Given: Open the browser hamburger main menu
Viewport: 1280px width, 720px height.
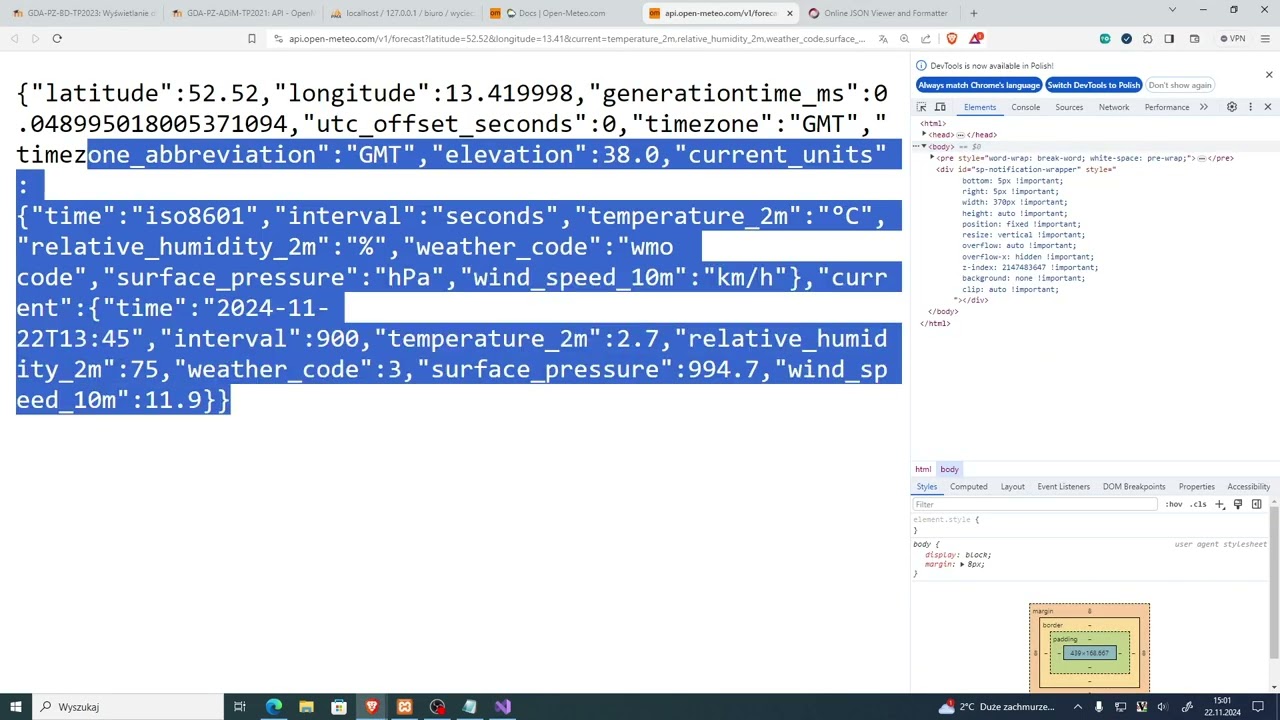Looking at the screenshot, I should (1265, 38).
